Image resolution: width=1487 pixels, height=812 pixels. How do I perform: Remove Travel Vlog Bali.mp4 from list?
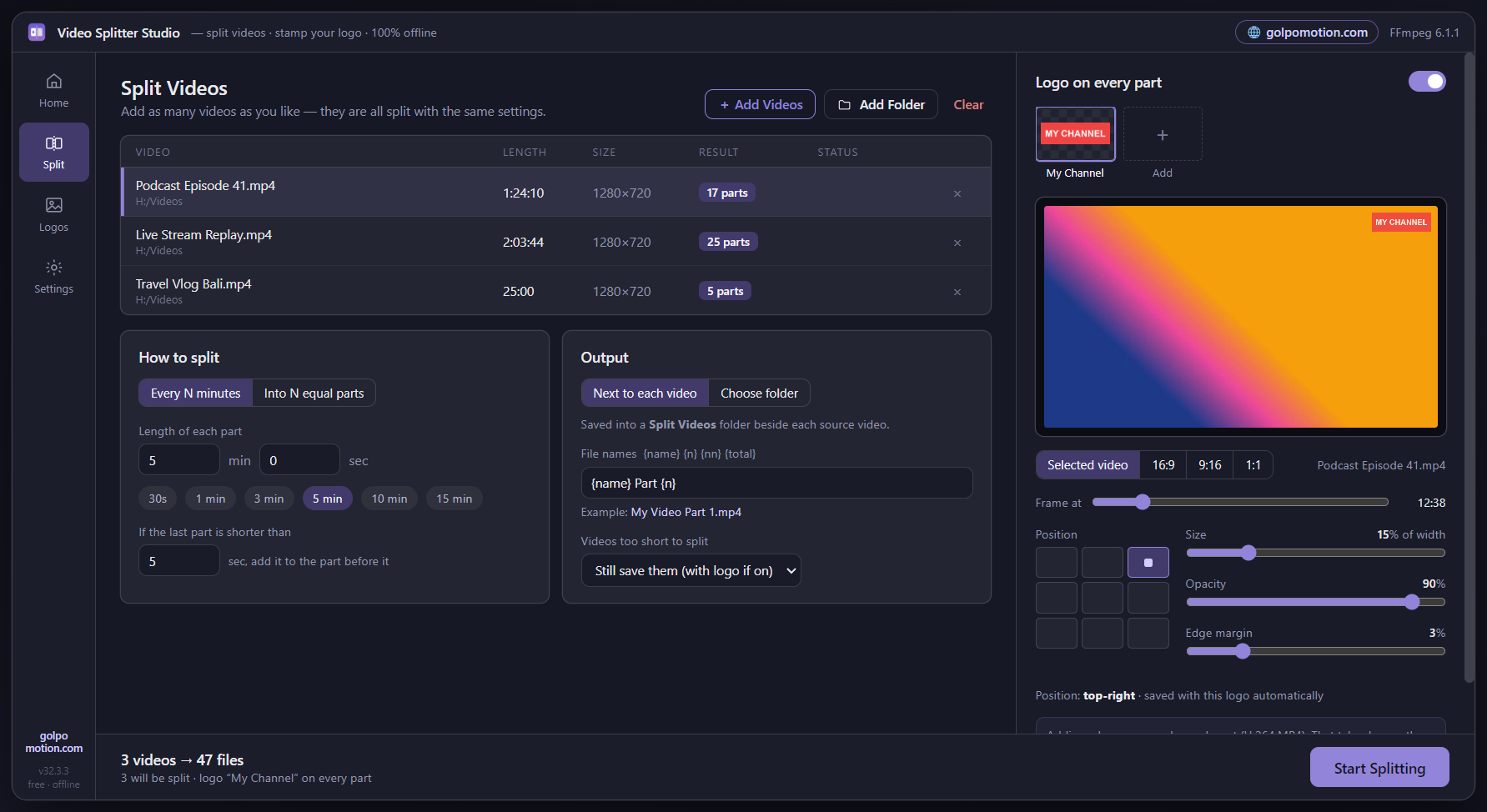coord(957,292)
